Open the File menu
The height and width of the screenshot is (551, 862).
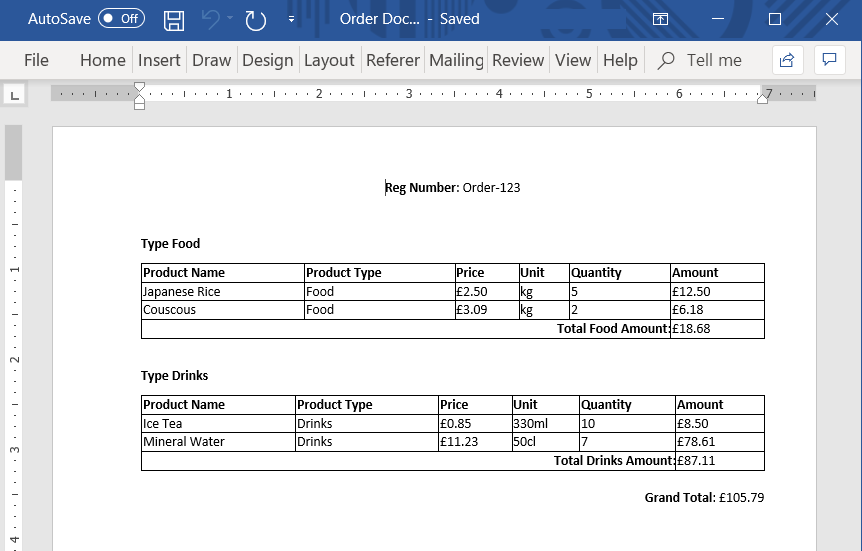(x=36, y=60)
